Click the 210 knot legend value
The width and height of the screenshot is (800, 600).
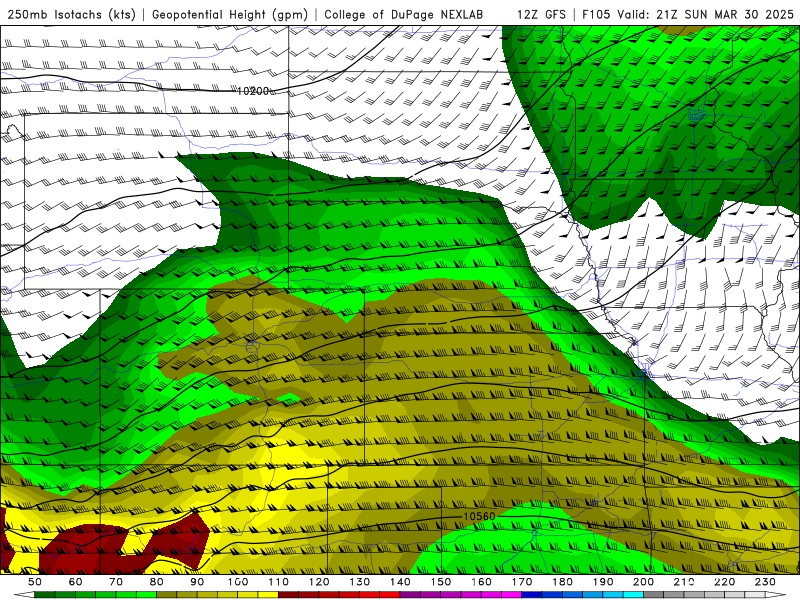[684, 582]
